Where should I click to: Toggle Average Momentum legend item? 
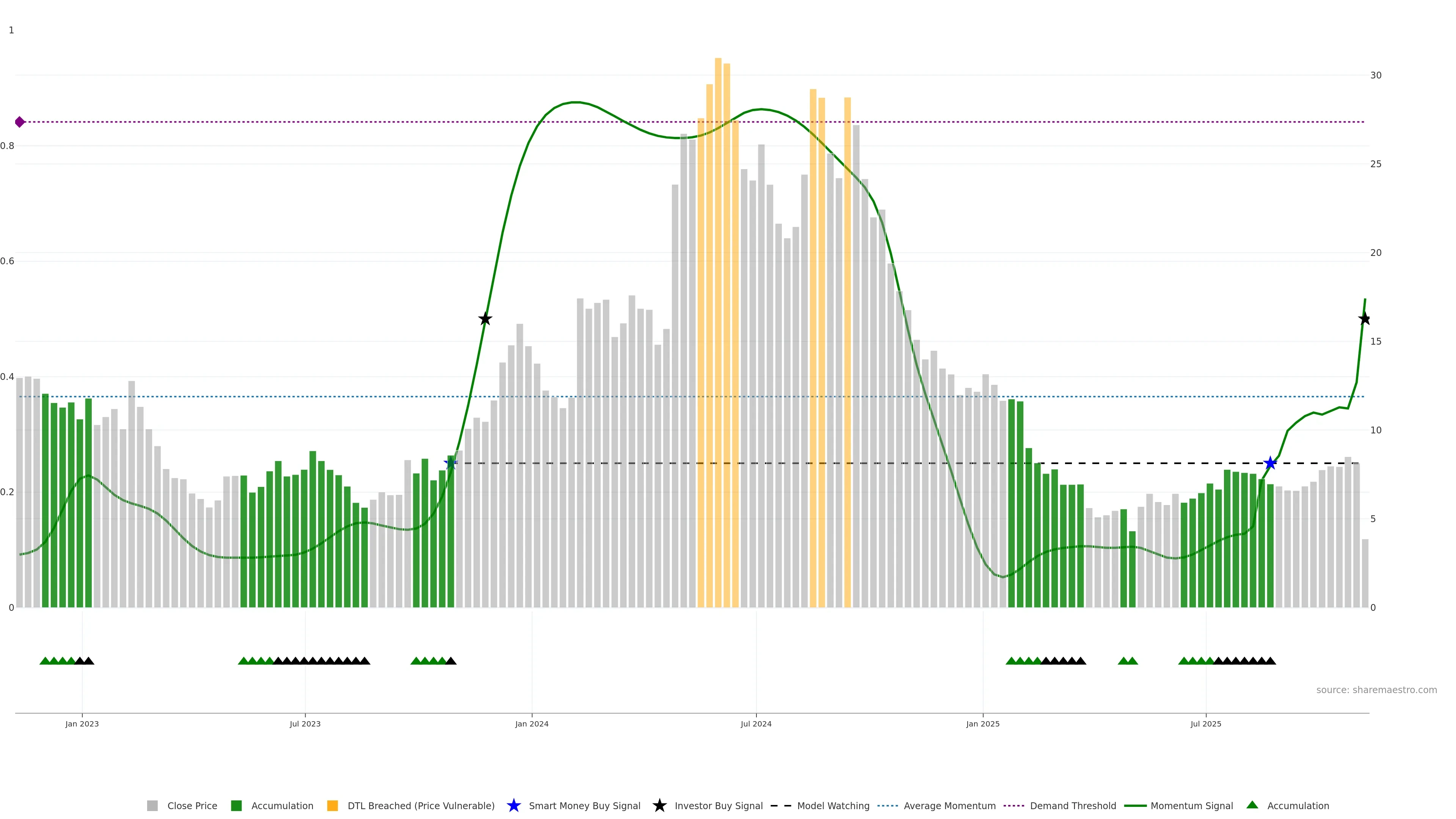pos(949,806)
